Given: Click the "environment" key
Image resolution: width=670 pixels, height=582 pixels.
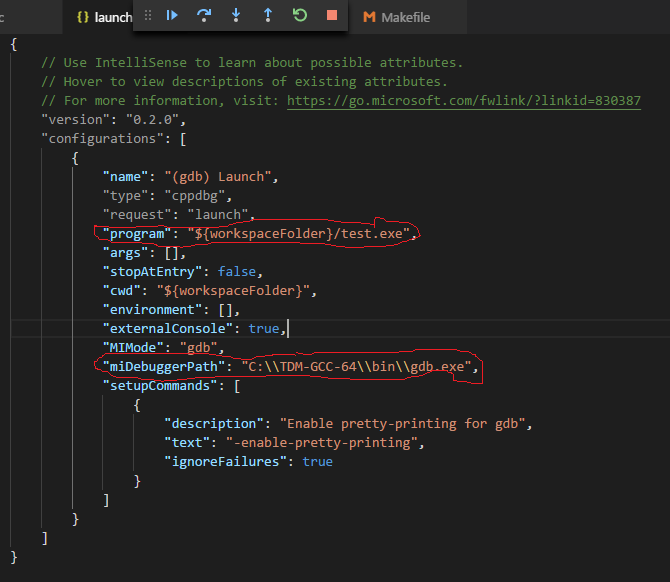Looking at the screenshot, I should (x=152, y=310).
